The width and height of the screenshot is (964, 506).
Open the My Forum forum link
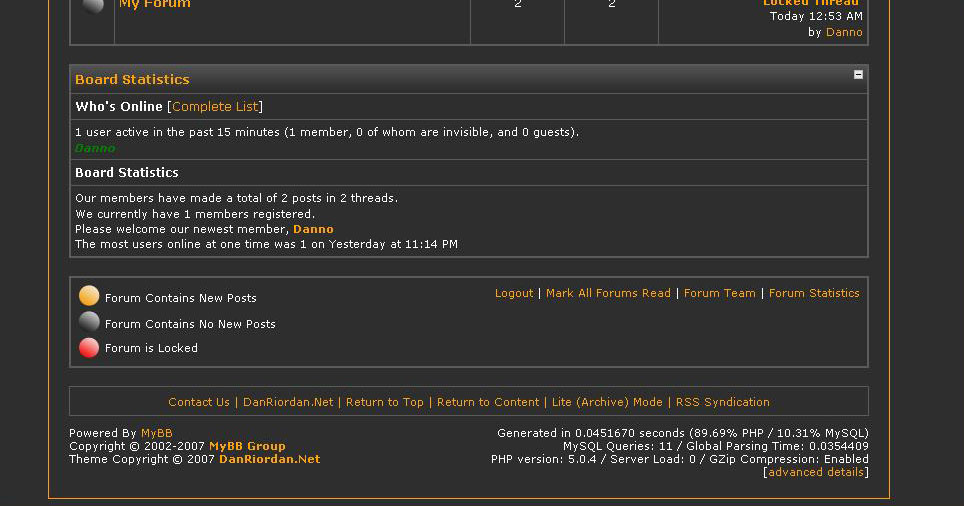(x=155, y=5)
